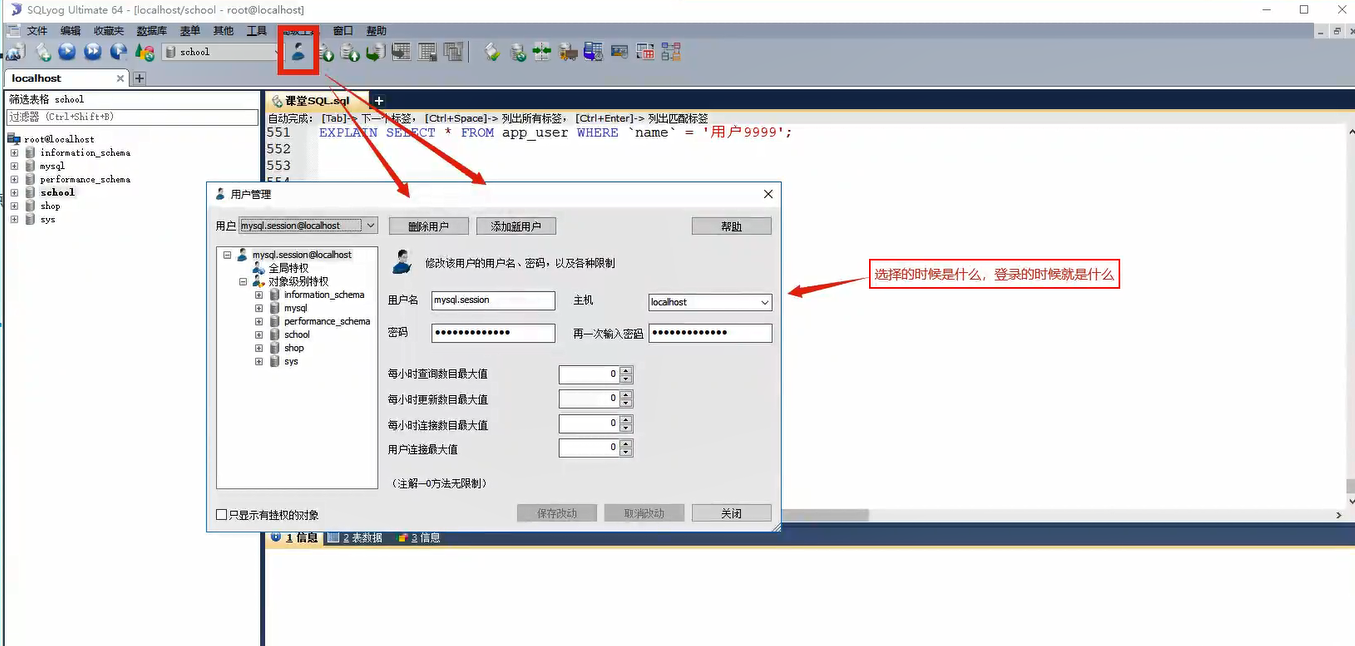
Task: Click the 过滤器 filter box in object browser
Action: tap(133, 117)
